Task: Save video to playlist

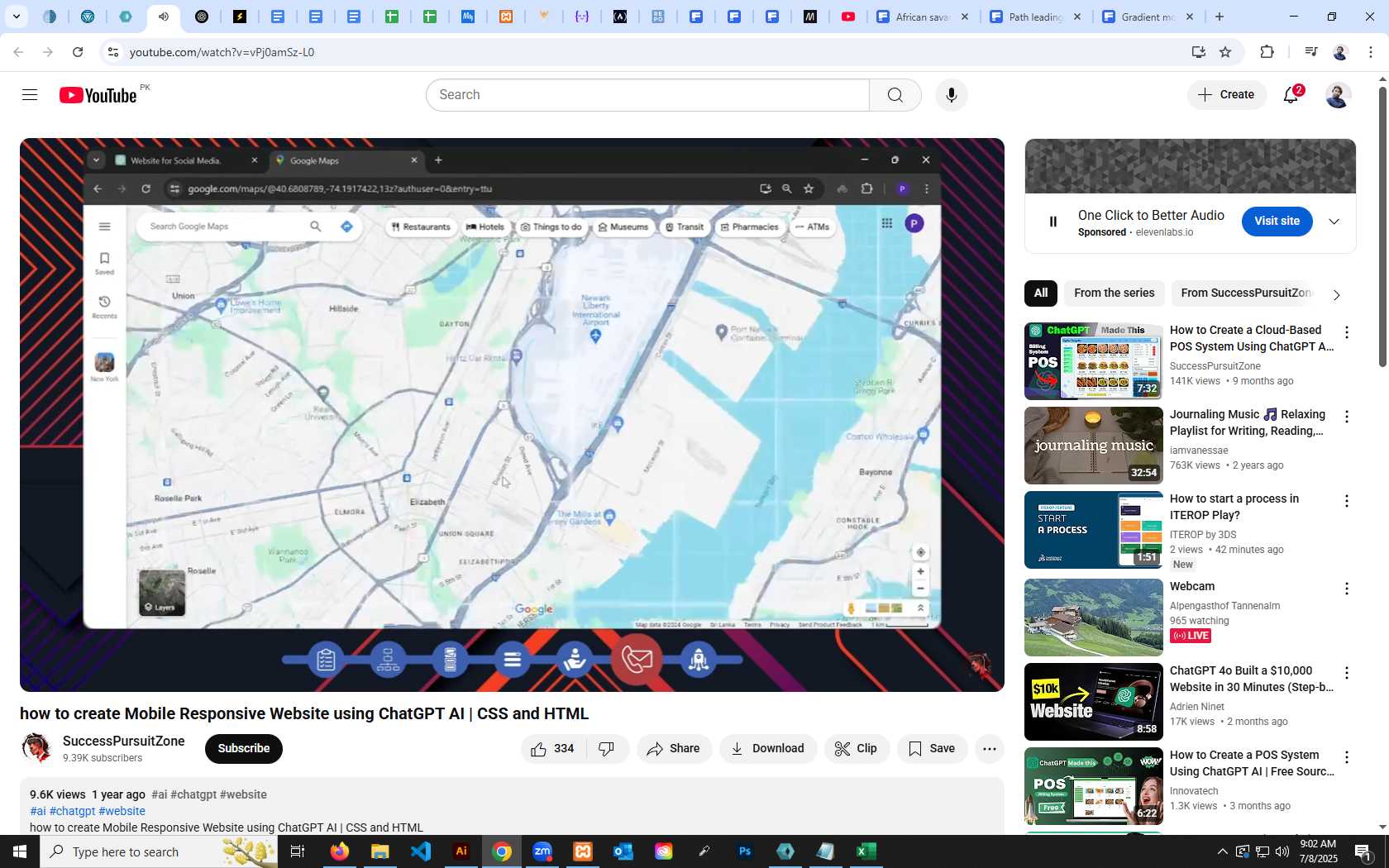Action: tap(932, 749)
